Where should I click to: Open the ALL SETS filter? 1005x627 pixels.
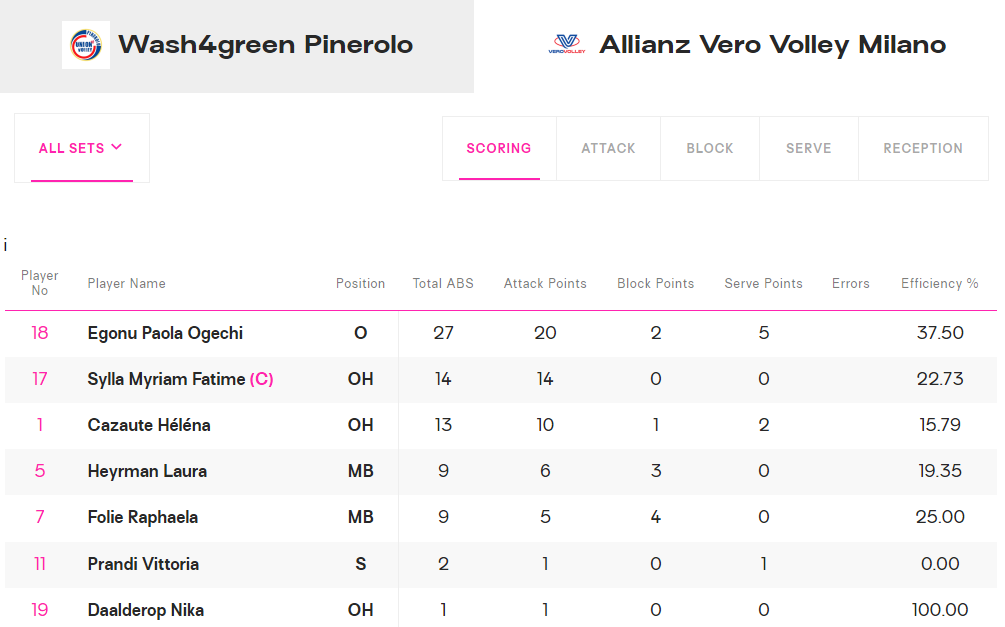click(82, 148)
